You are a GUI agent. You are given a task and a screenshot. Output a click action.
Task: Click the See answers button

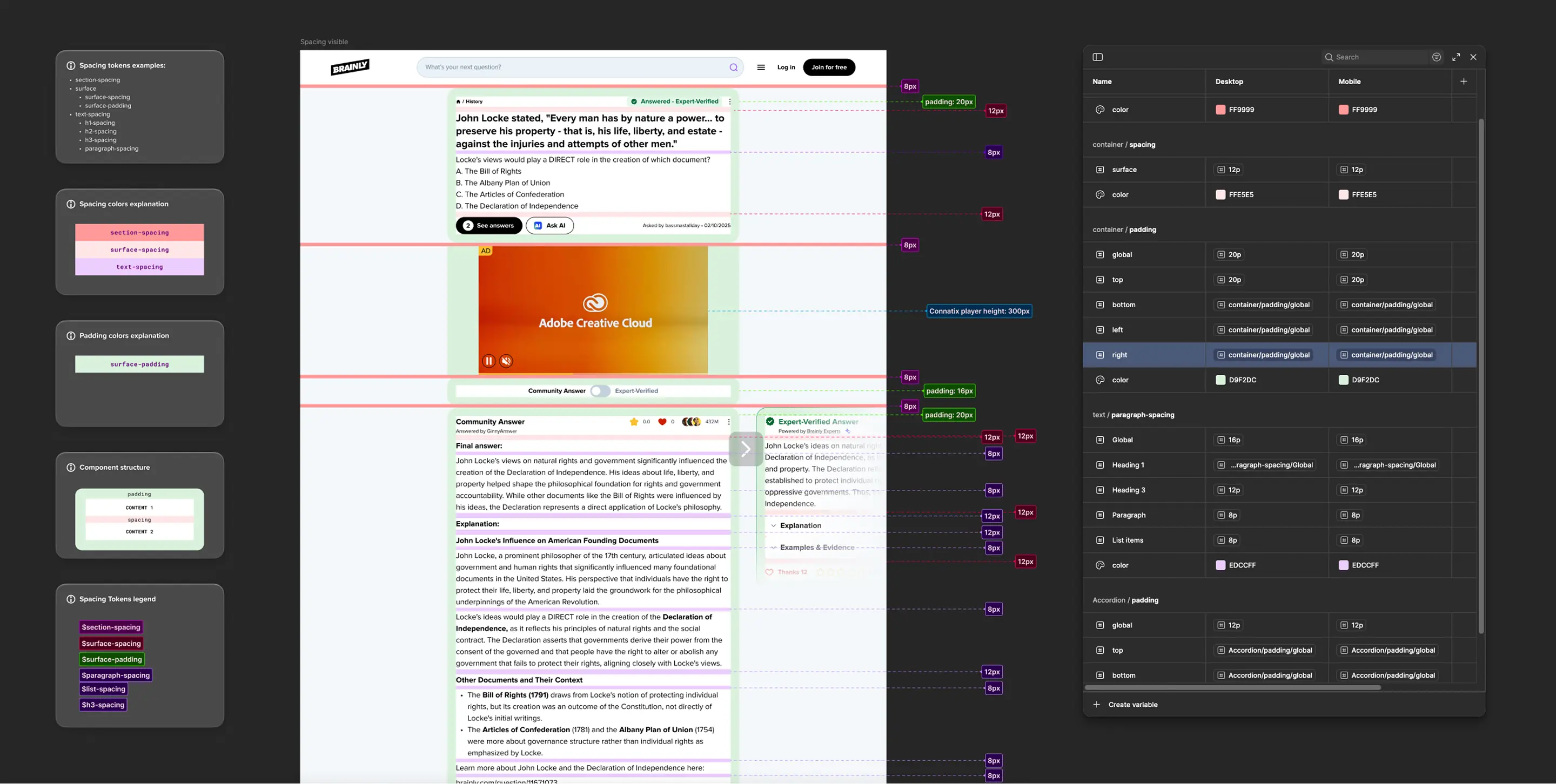coord(488,226)
